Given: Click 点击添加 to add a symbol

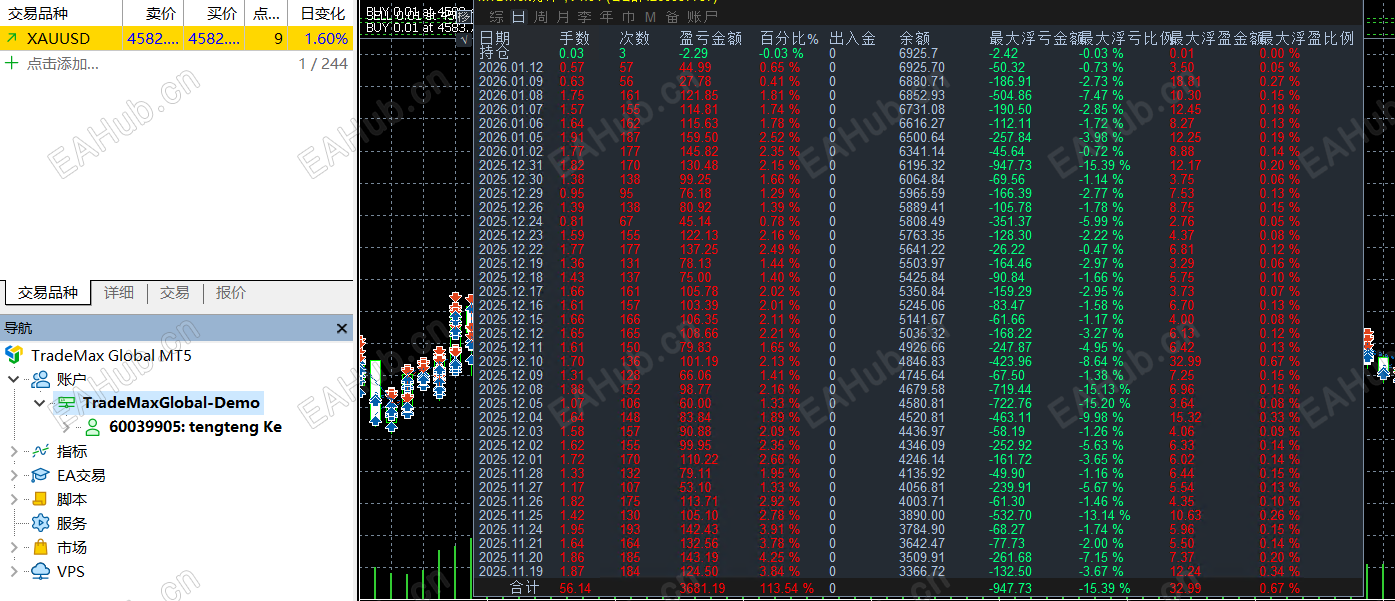Looking at the screenshot, I should pyautogui.click(x=60, y=63).
